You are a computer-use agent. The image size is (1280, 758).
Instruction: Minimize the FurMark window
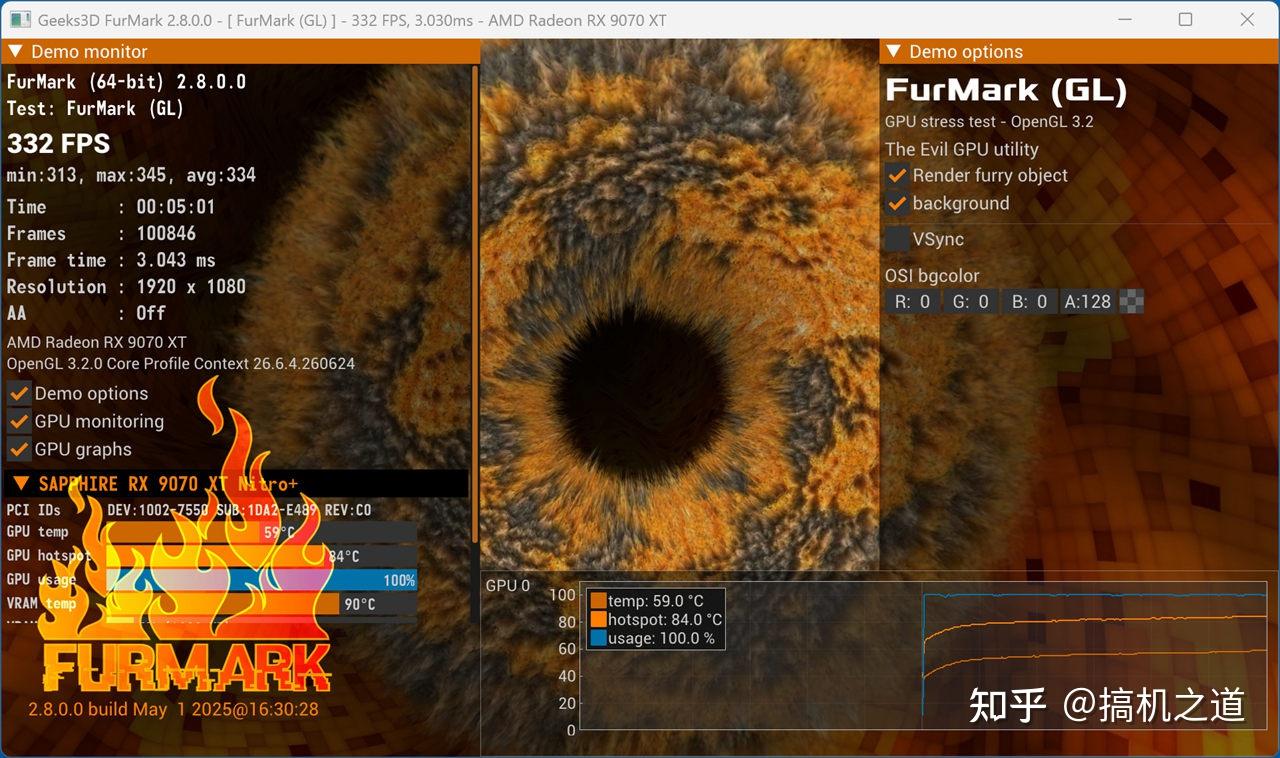click(x=1123, y=20)
